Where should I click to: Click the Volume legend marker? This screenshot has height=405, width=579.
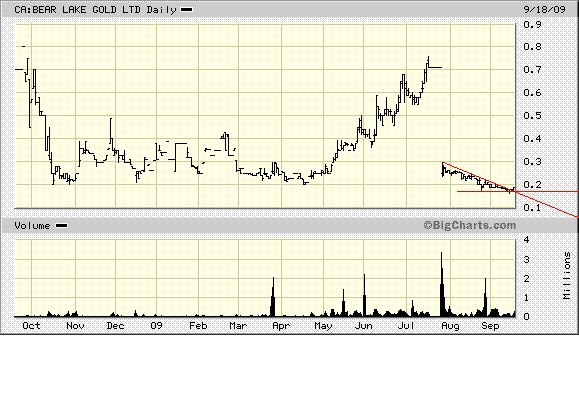[x=61, y=226]
